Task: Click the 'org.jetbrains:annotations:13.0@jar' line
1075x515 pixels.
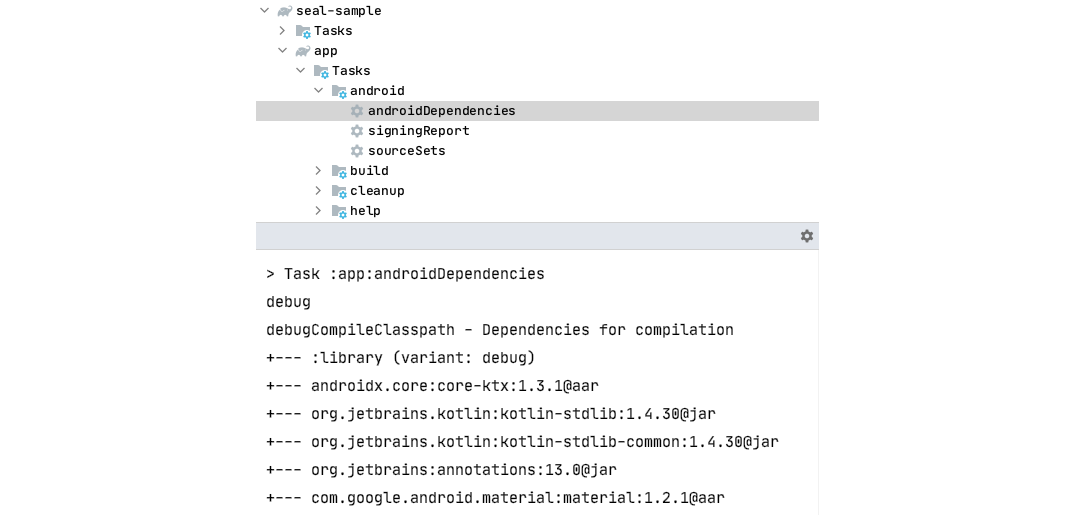Action: pyautogui.click(x=442, y=470)
